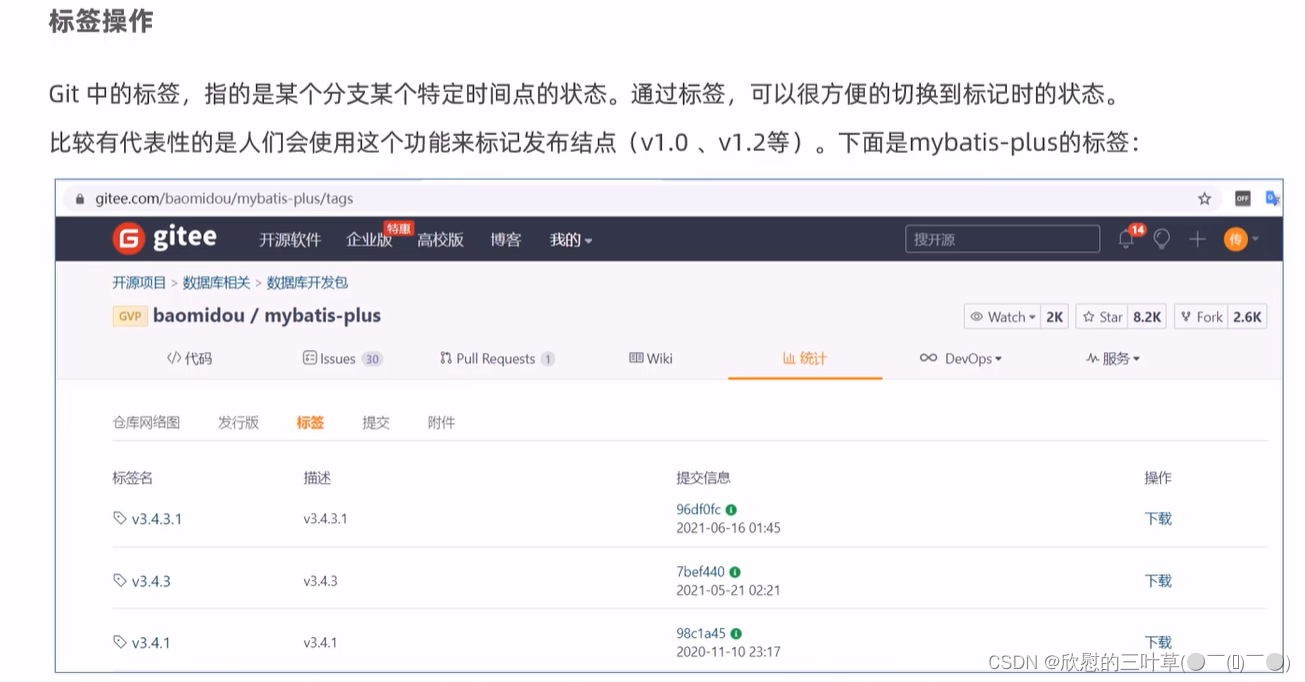Click the tag icon beside v3.4.1

click(120, 642)
